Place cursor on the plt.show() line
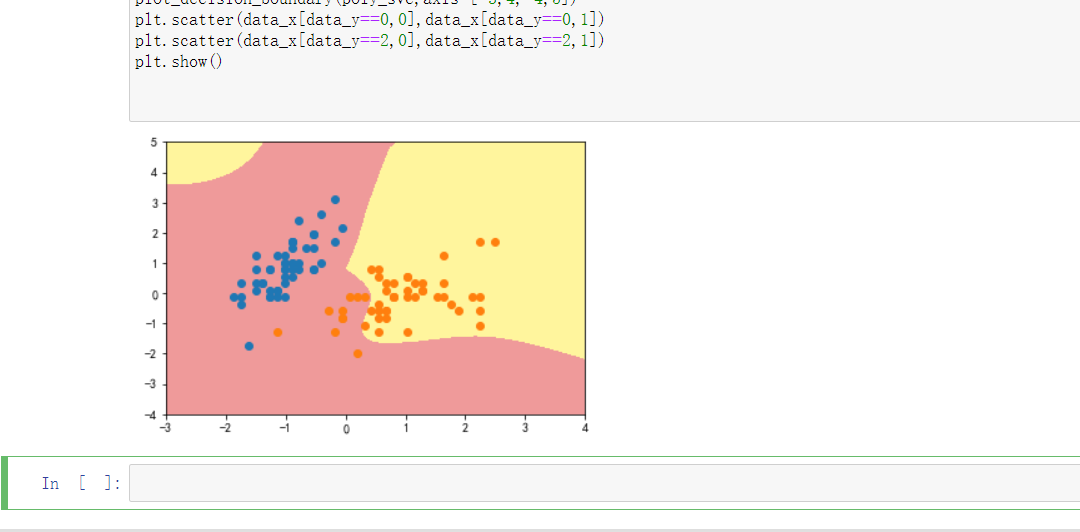 click(x=179, y=62)
